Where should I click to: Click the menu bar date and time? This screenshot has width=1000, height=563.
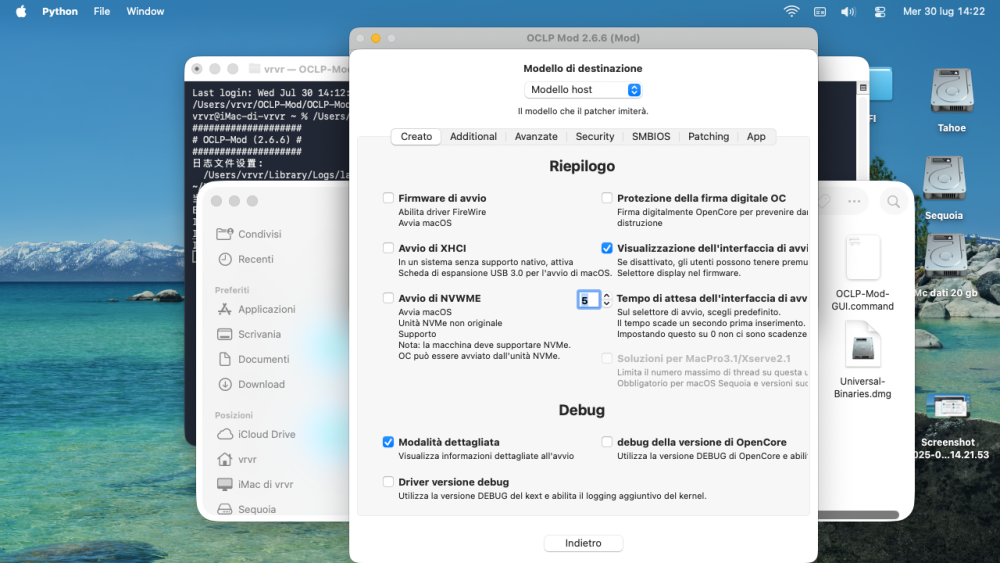[x=943, y=11]
